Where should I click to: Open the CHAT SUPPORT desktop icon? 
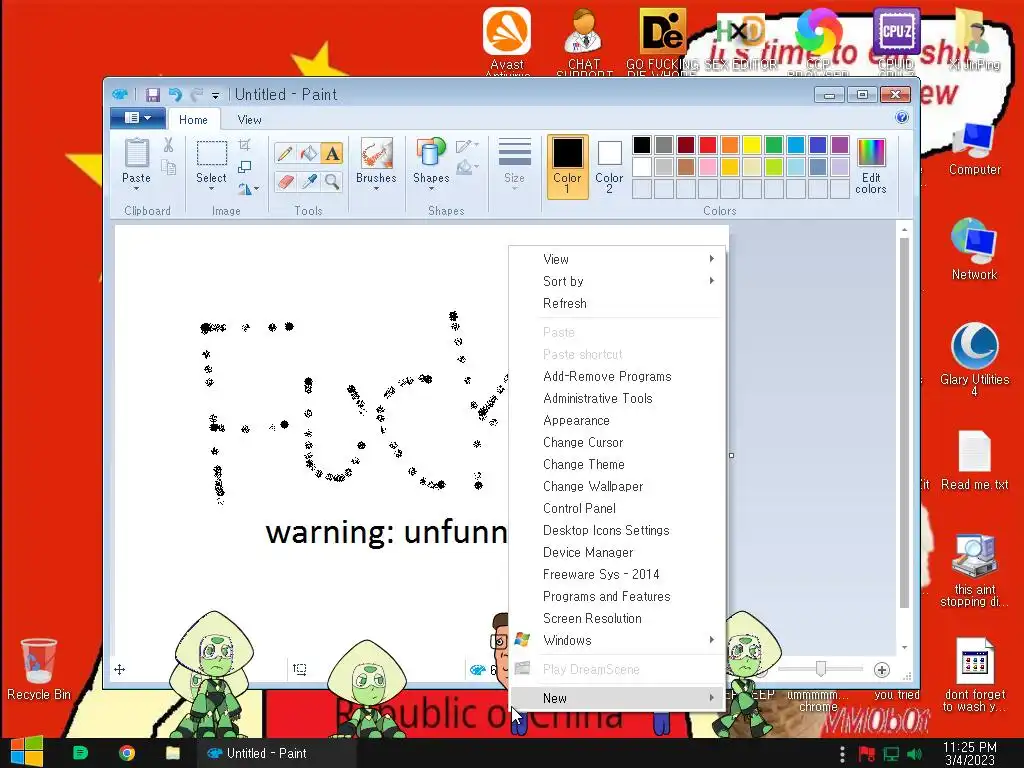point(583,40)
